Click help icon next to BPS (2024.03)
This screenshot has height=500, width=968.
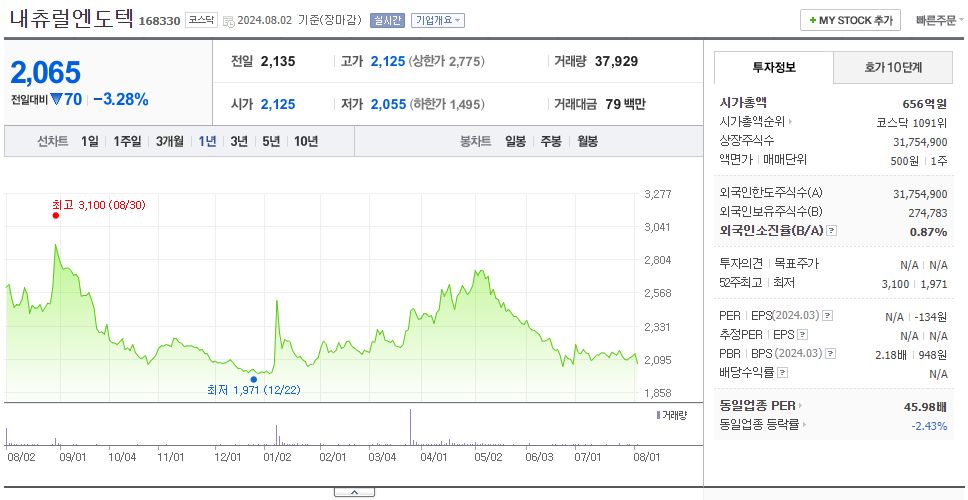(x=831, y=354)
